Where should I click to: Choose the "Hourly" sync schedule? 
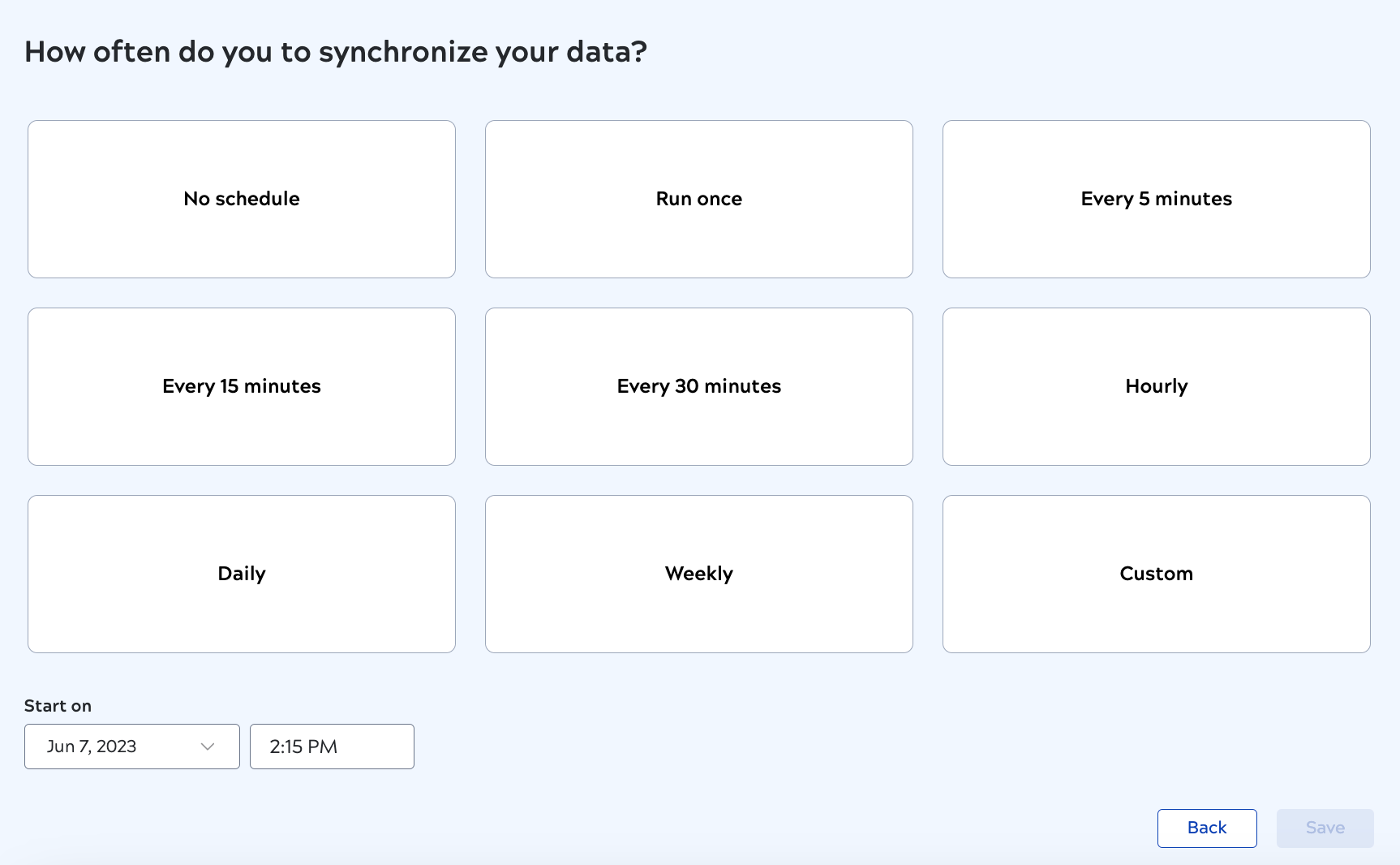coord(1156,386)
